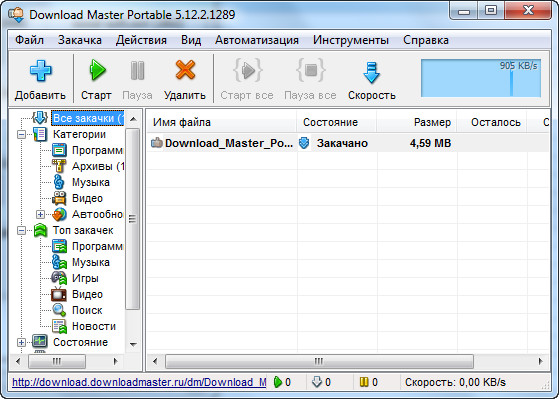Select the Топ закачек node
559x399 pixels.
[x=83, y=230]
